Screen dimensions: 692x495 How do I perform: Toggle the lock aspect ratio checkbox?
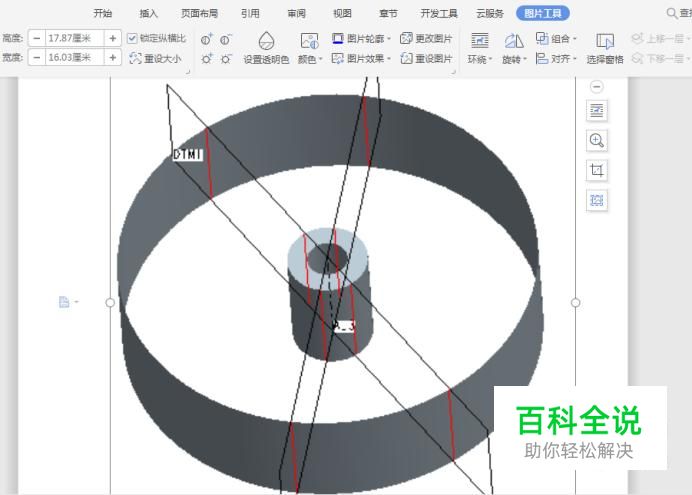[x=134, y=38]
